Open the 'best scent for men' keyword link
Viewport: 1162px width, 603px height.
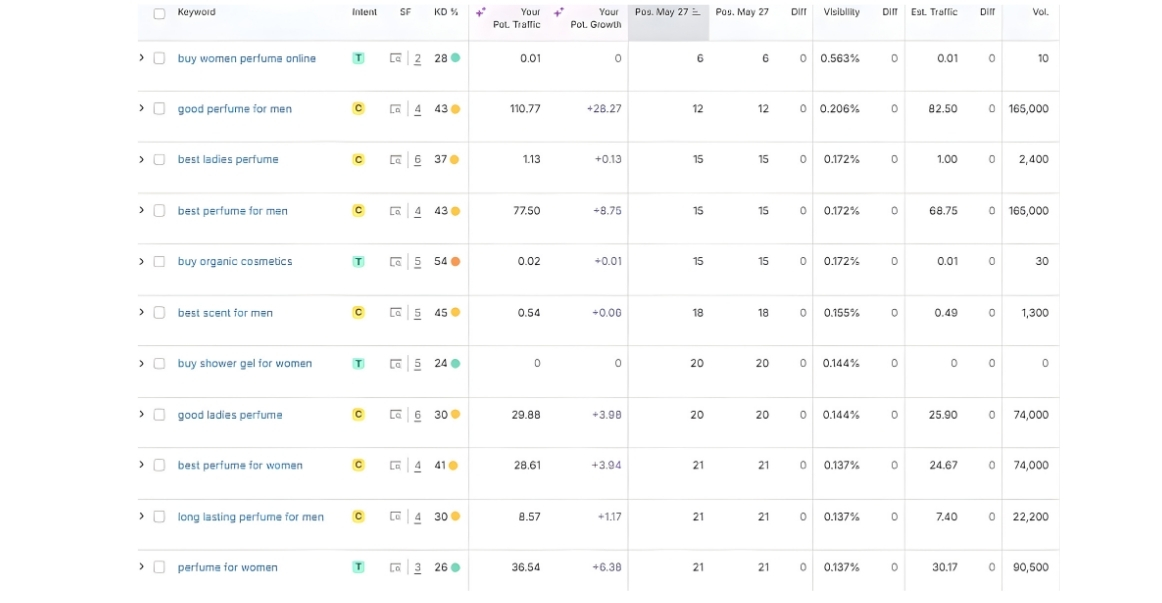[225, 313]
